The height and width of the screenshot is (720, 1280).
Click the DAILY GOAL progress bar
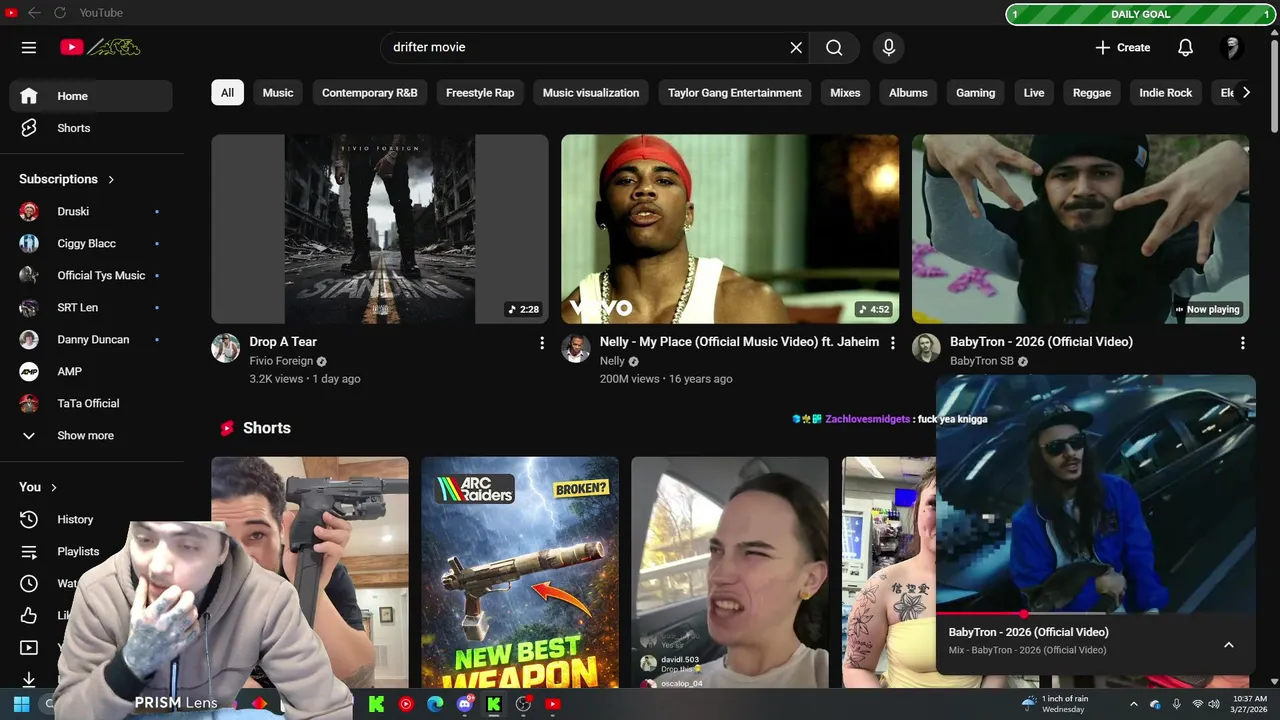point(1140,14)
